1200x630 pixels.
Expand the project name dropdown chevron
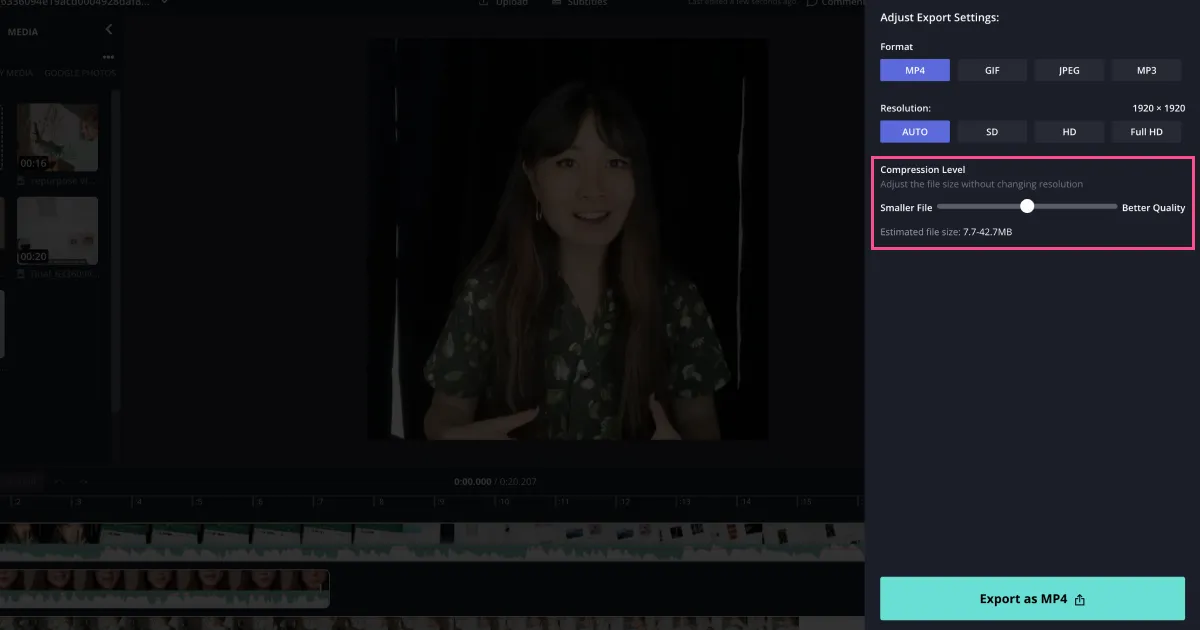tap(163, 3)
